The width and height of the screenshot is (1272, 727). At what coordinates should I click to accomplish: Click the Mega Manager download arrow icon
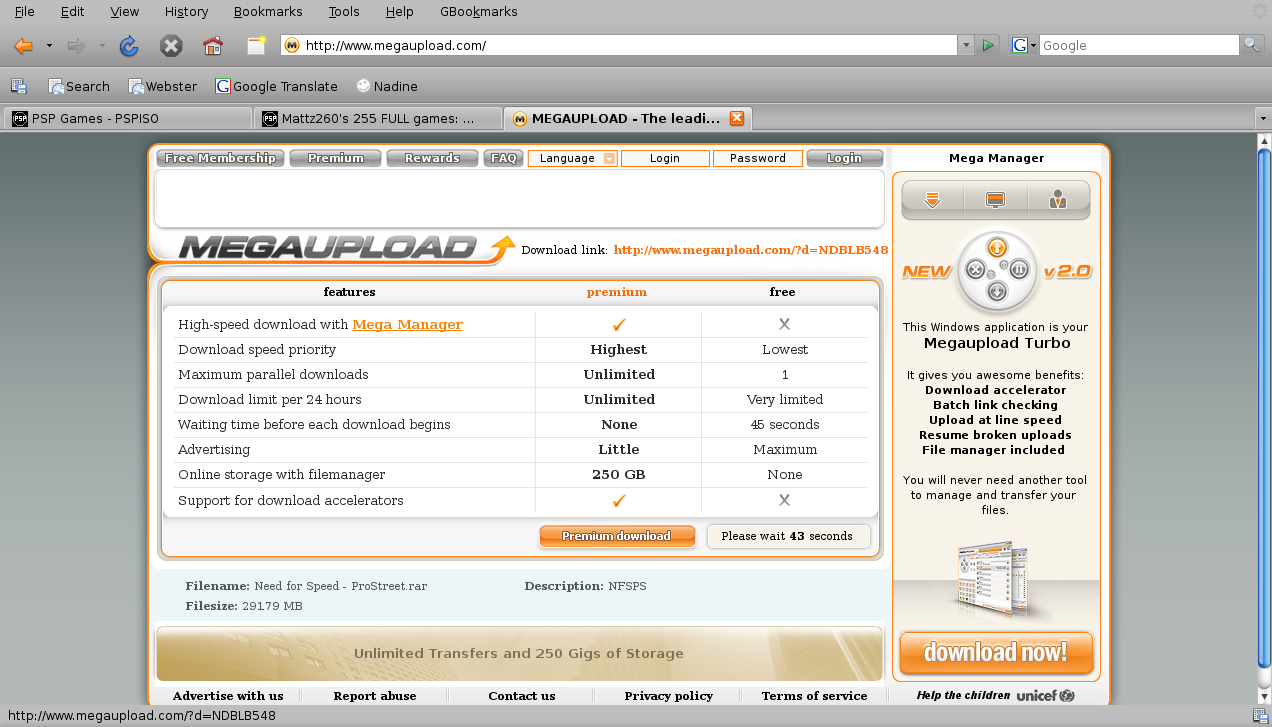coord(933,199)
